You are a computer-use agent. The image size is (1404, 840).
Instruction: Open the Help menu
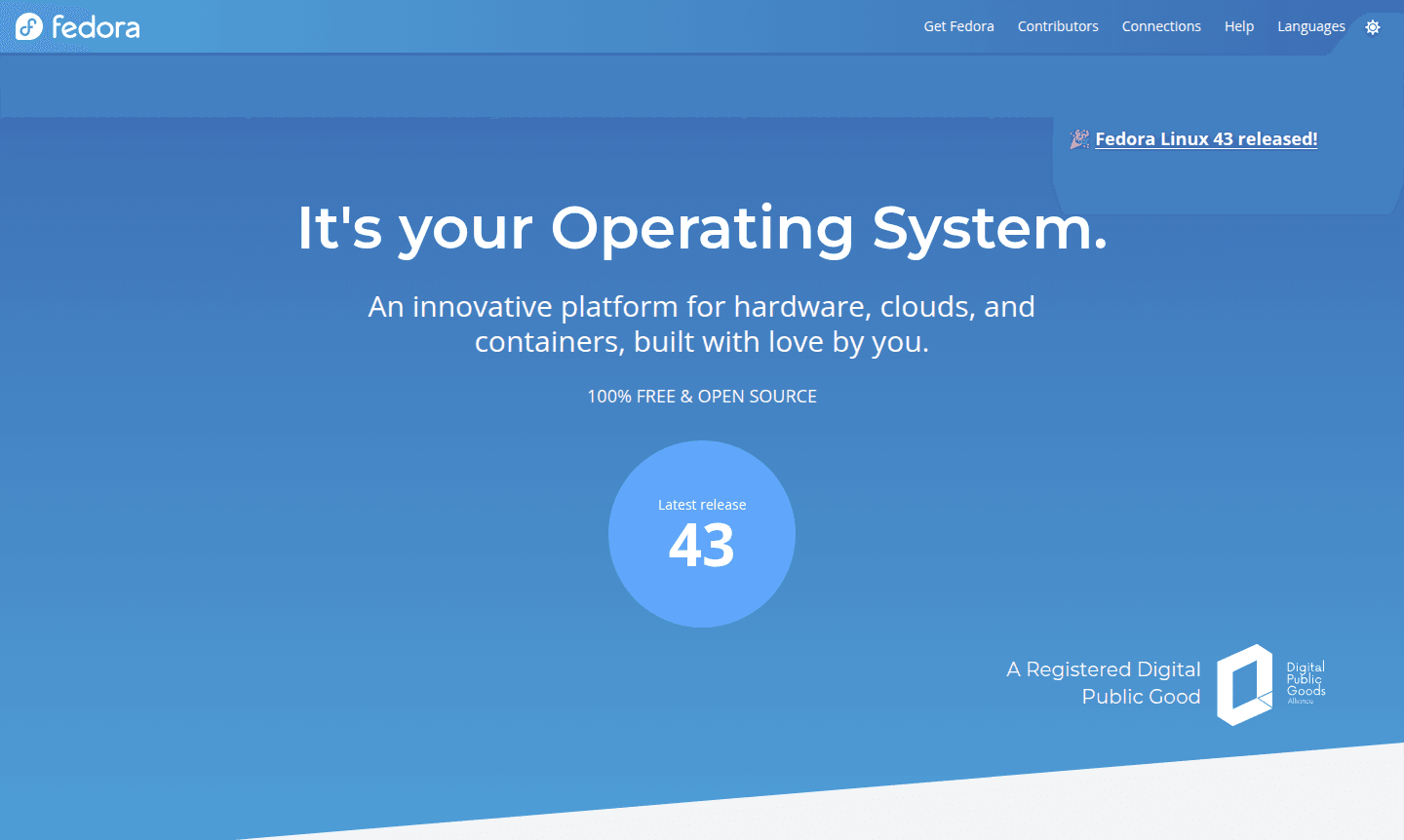[1239, 26]
